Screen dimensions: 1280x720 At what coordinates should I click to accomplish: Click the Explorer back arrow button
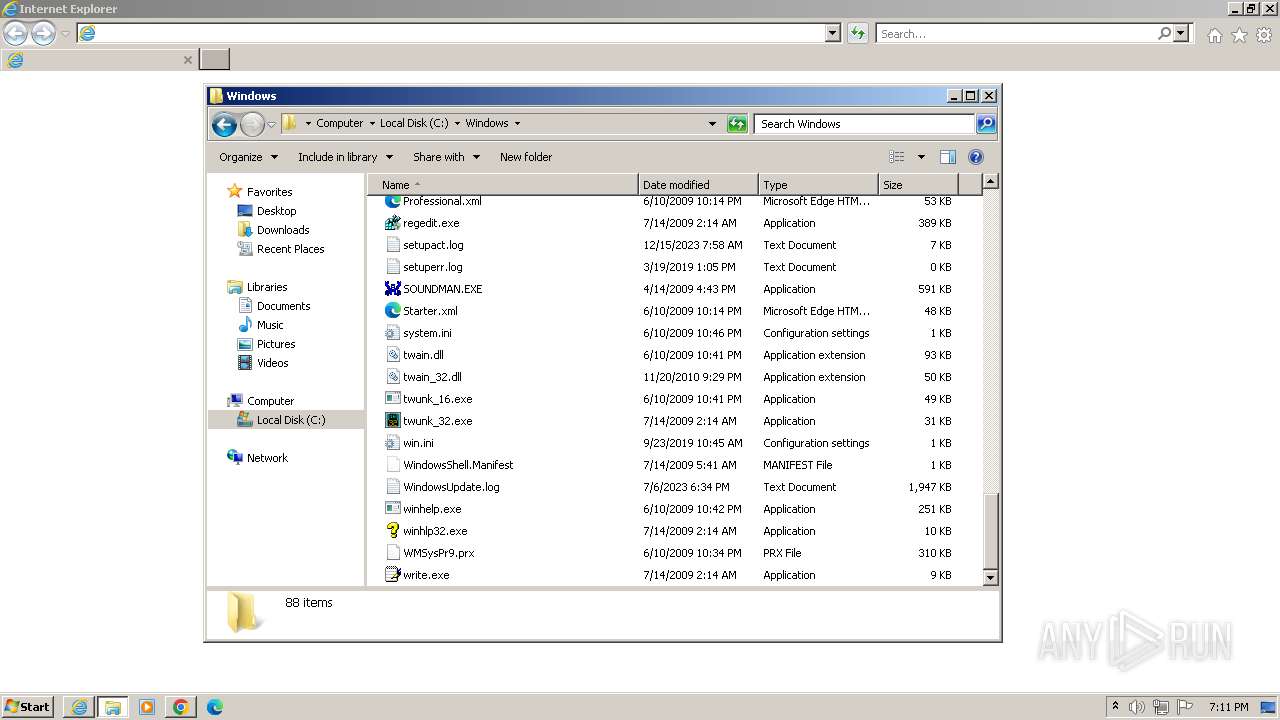point(224,124)
